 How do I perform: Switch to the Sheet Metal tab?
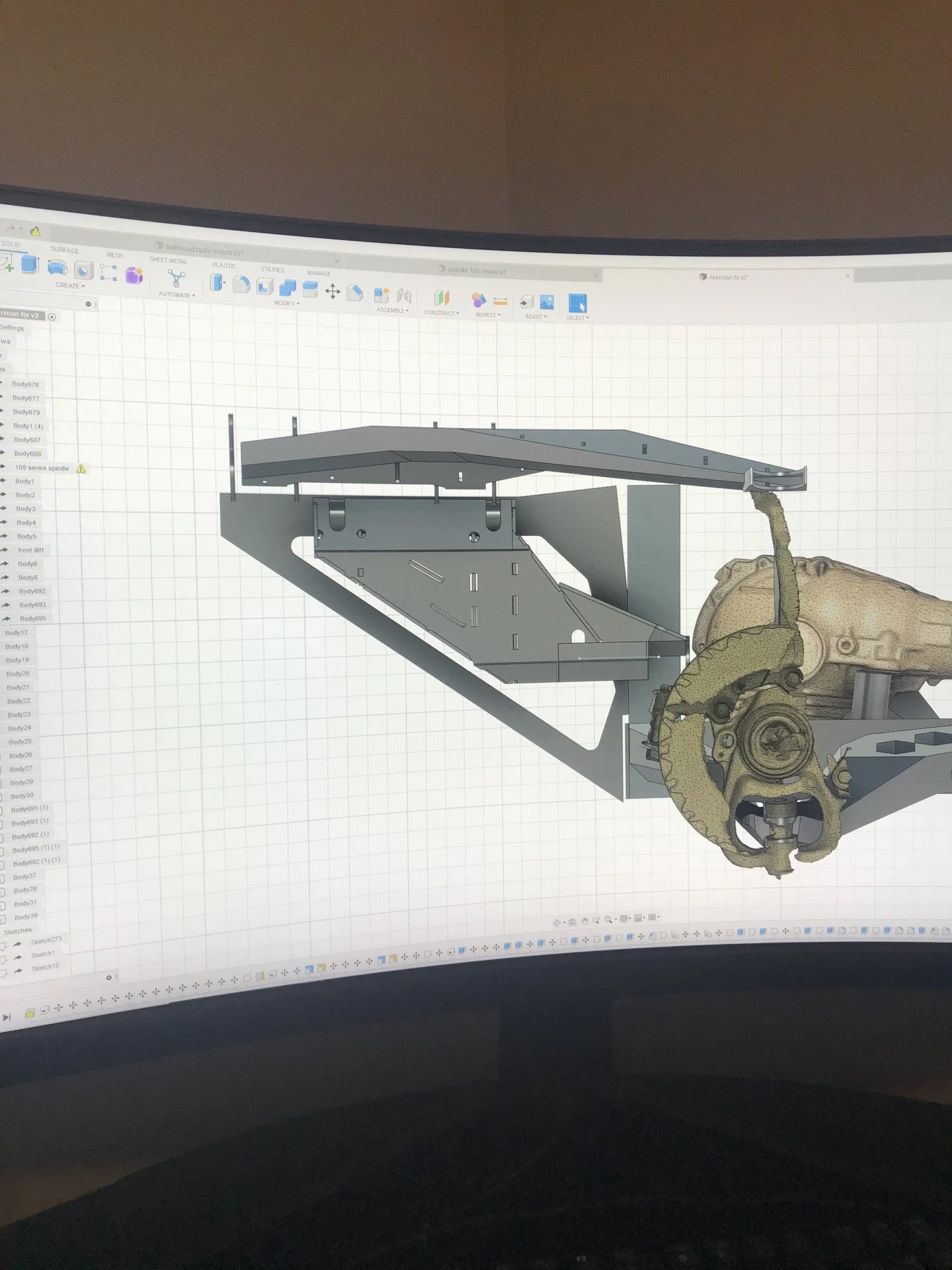pos(169,261)
